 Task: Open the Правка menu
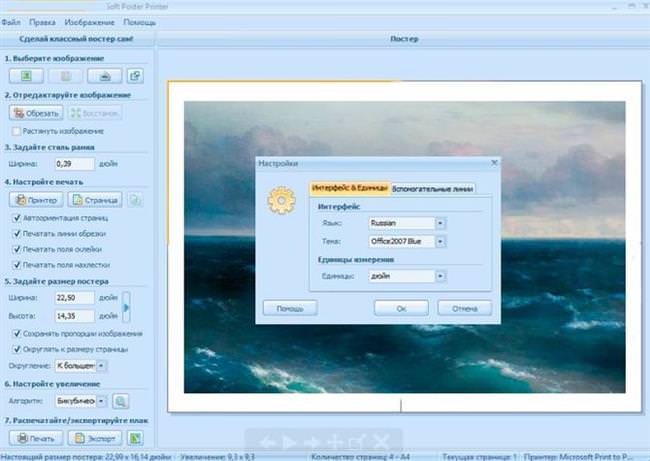point(42,22)
